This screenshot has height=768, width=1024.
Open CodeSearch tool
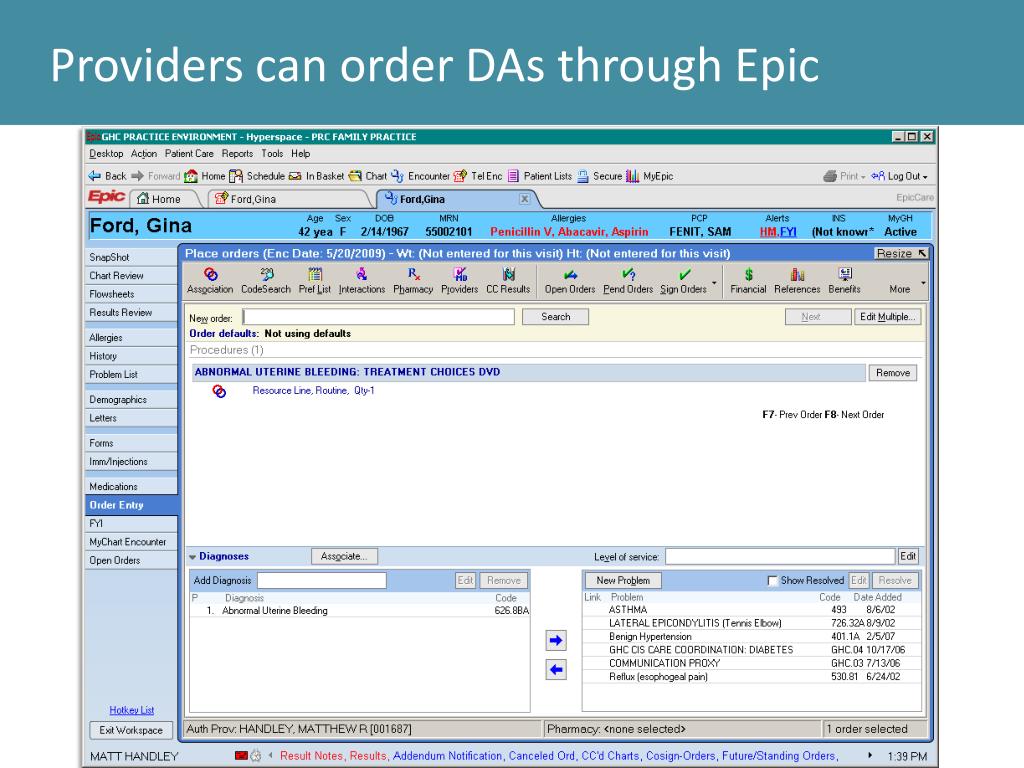pos(266,281)
